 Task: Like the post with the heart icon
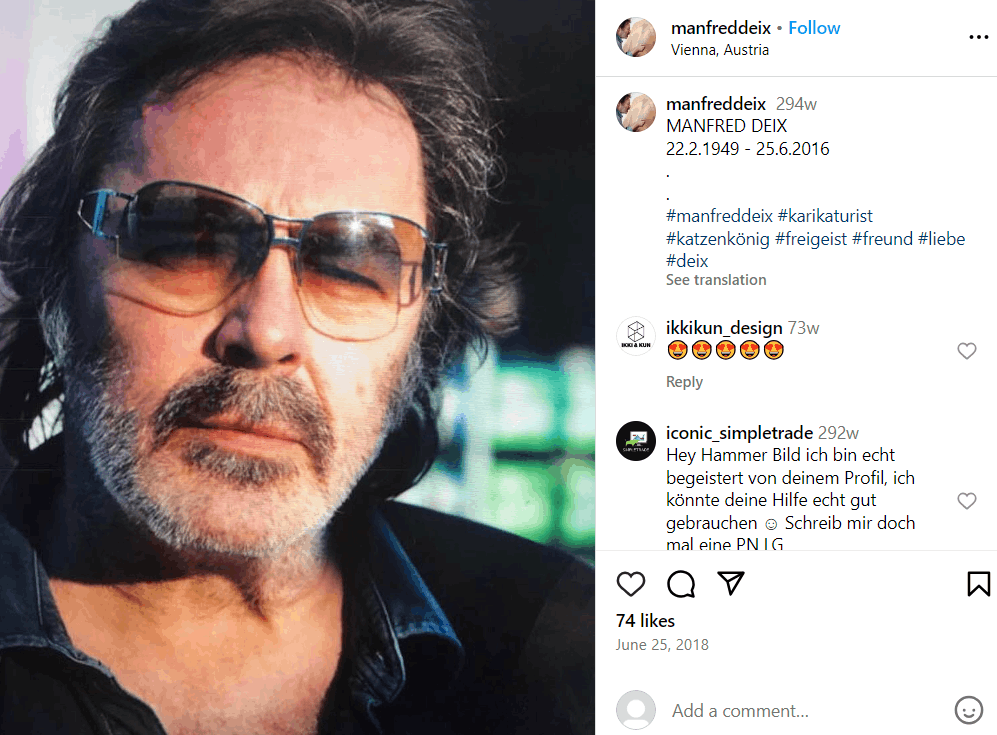coord(631,584)
